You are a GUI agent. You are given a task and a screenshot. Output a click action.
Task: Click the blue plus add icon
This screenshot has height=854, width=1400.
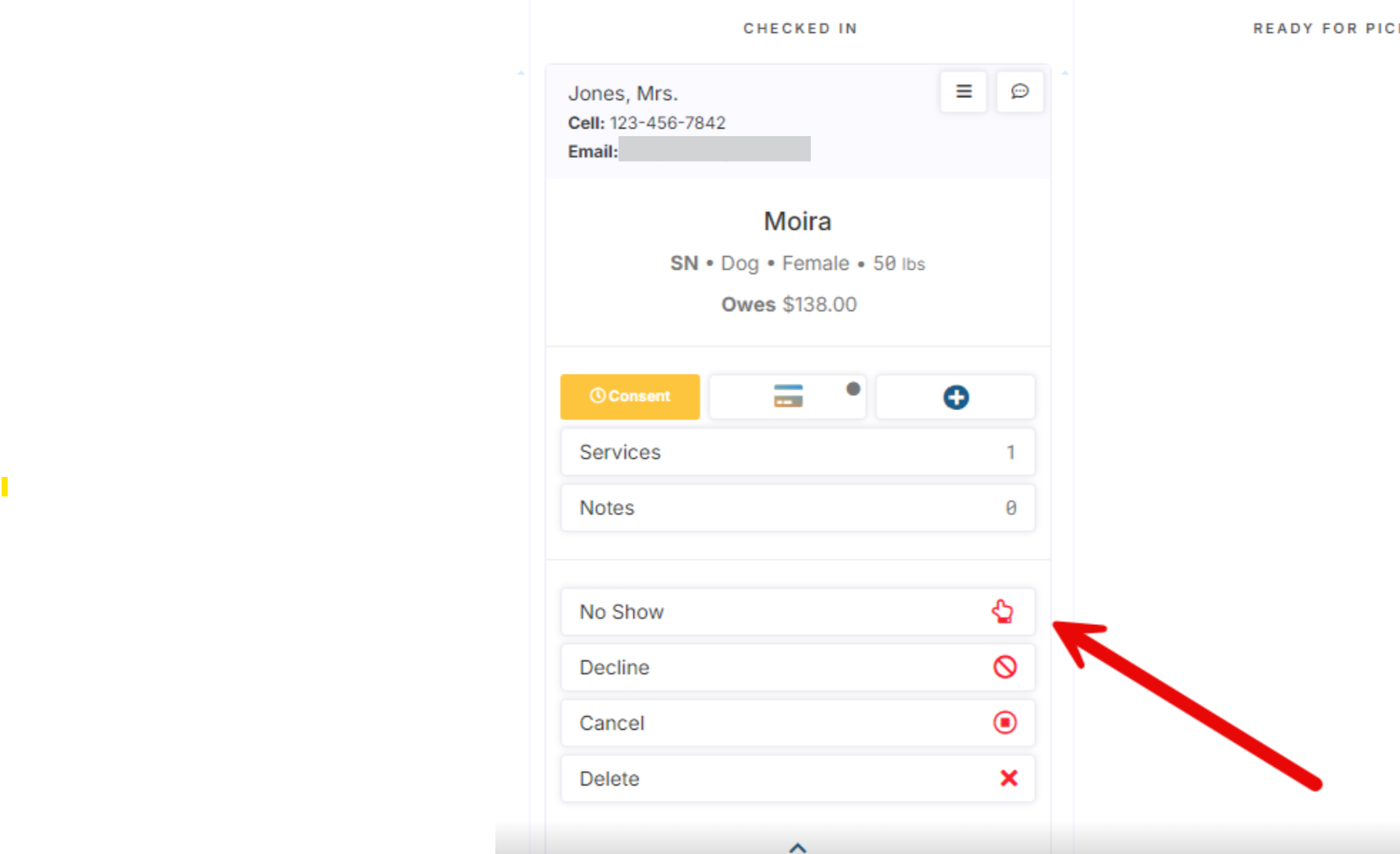point(955,397)
